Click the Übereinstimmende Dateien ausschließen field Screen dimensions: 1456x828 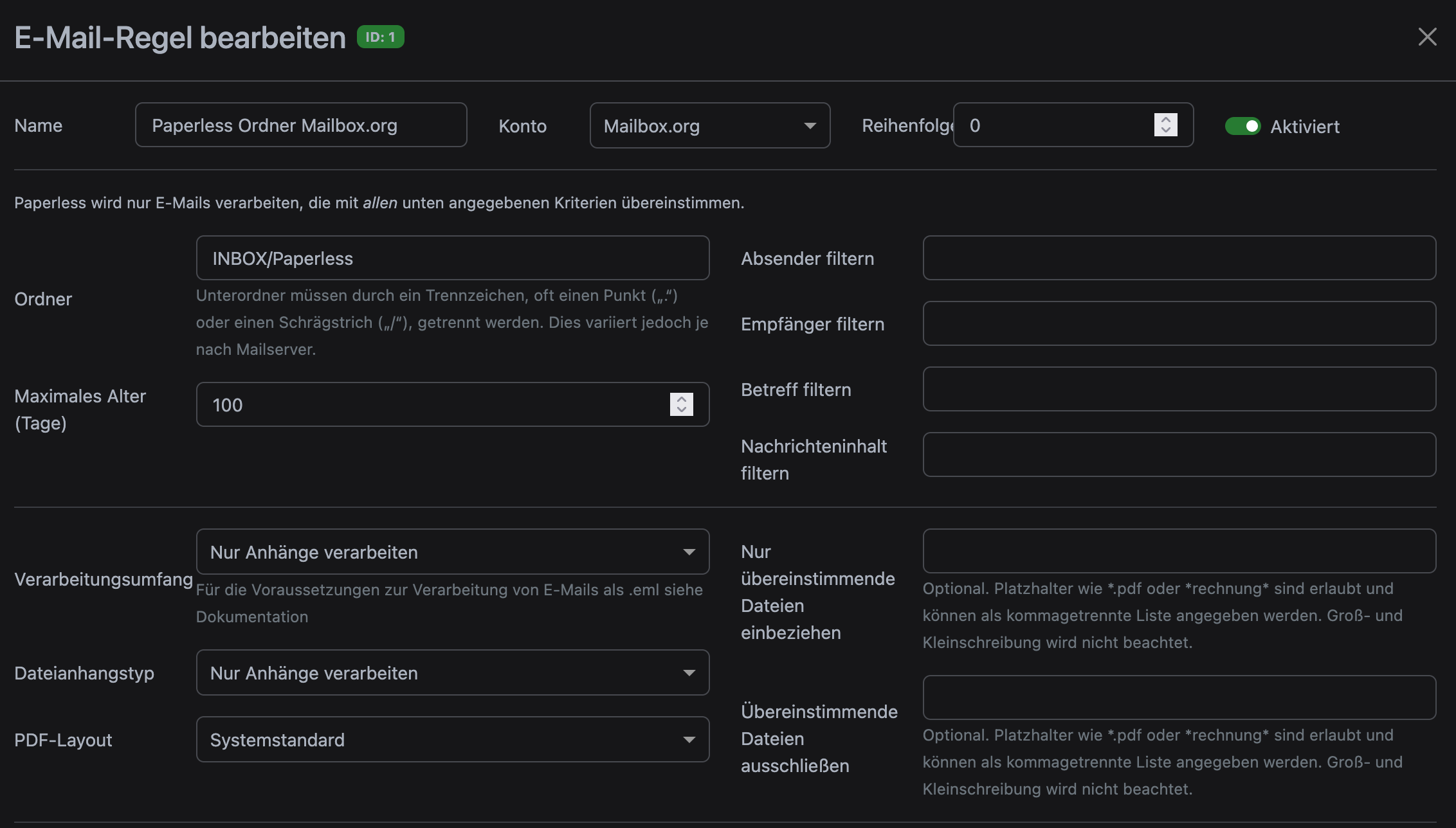(x=1179, y=698)
